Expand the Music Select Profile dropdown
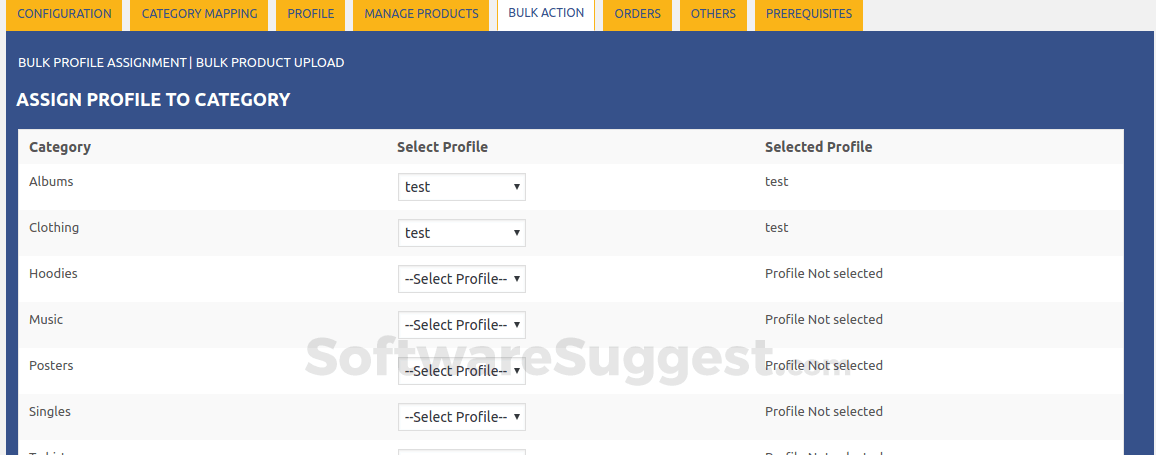Viewport: 1156px width, 455px height. point(462,325)
